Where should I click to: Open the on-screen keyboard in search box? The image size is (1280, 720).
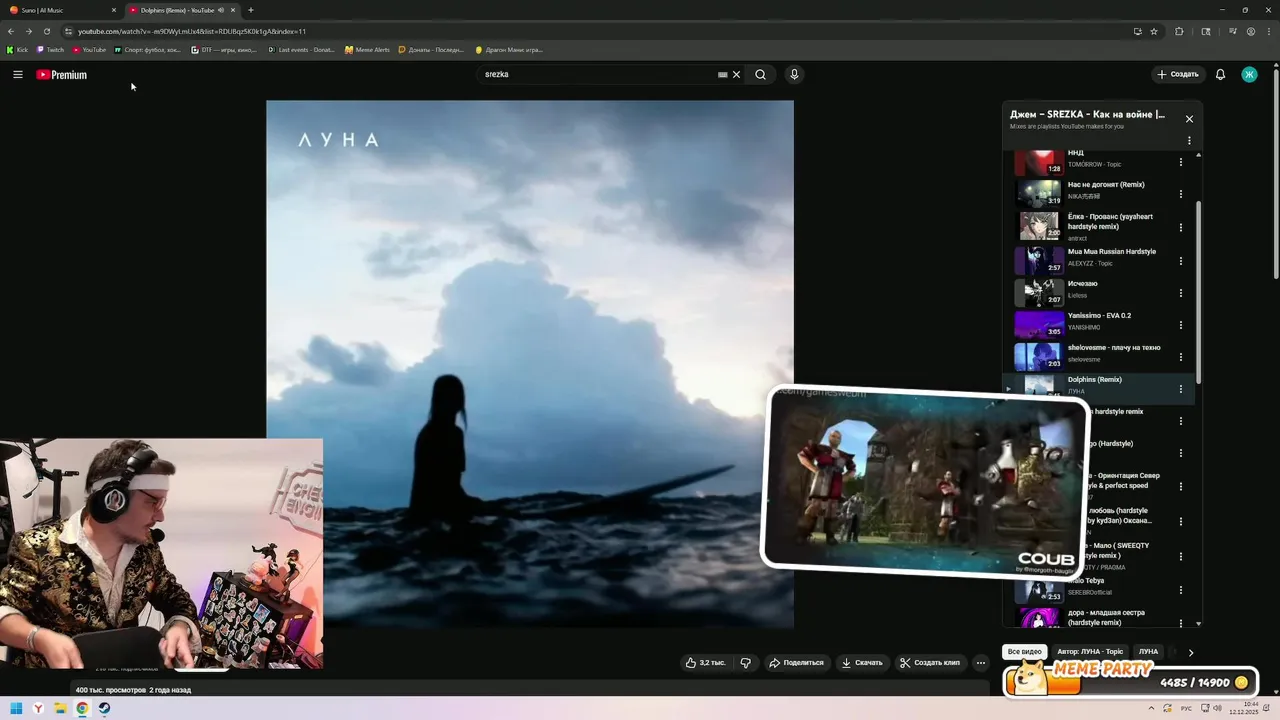click(x=722, y=74)
